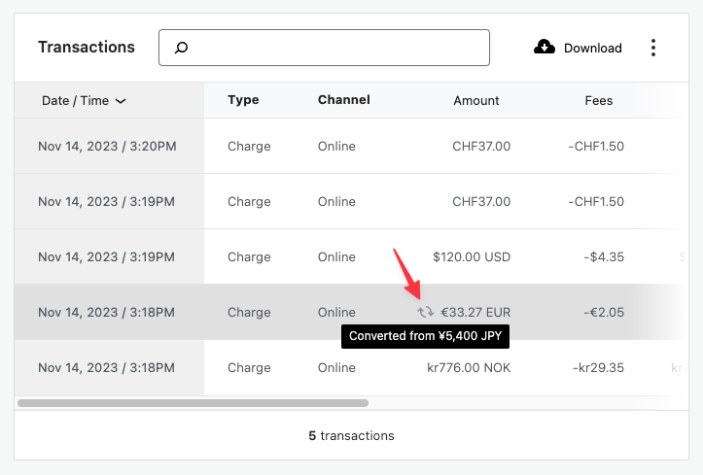Click the €33.27 EUR amount
This screenshot has width=703, height=475.
pos(475,312)
